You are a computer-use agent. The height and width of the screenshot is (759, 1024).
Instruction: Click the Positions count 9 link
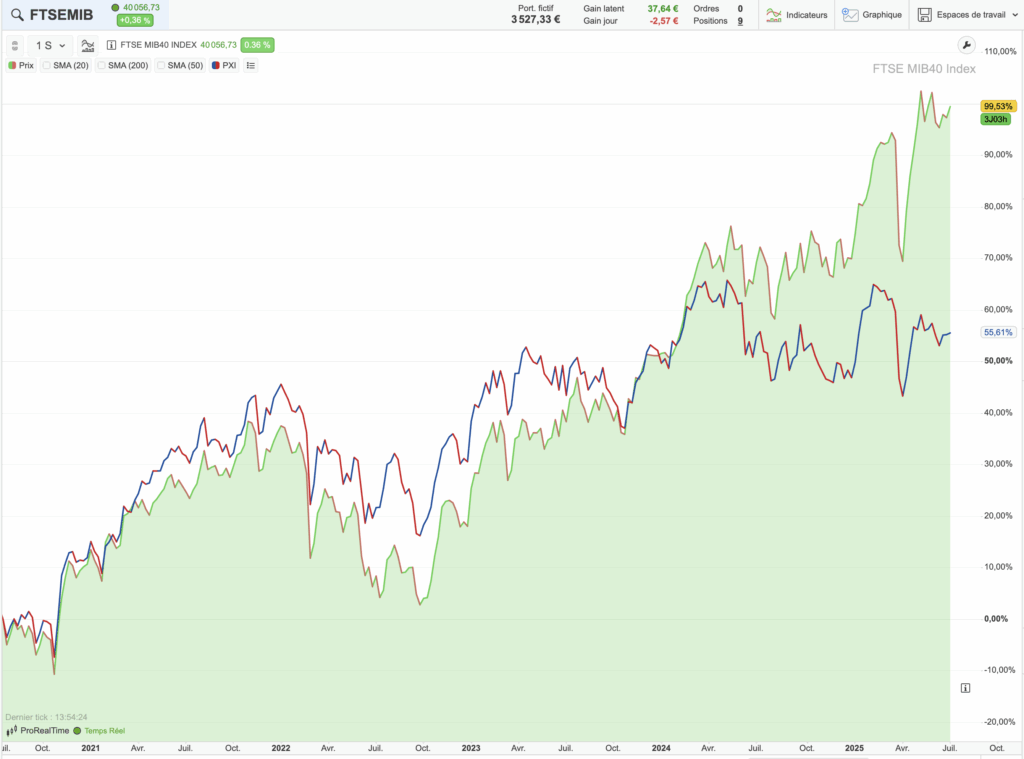click(x=740, y=21)
